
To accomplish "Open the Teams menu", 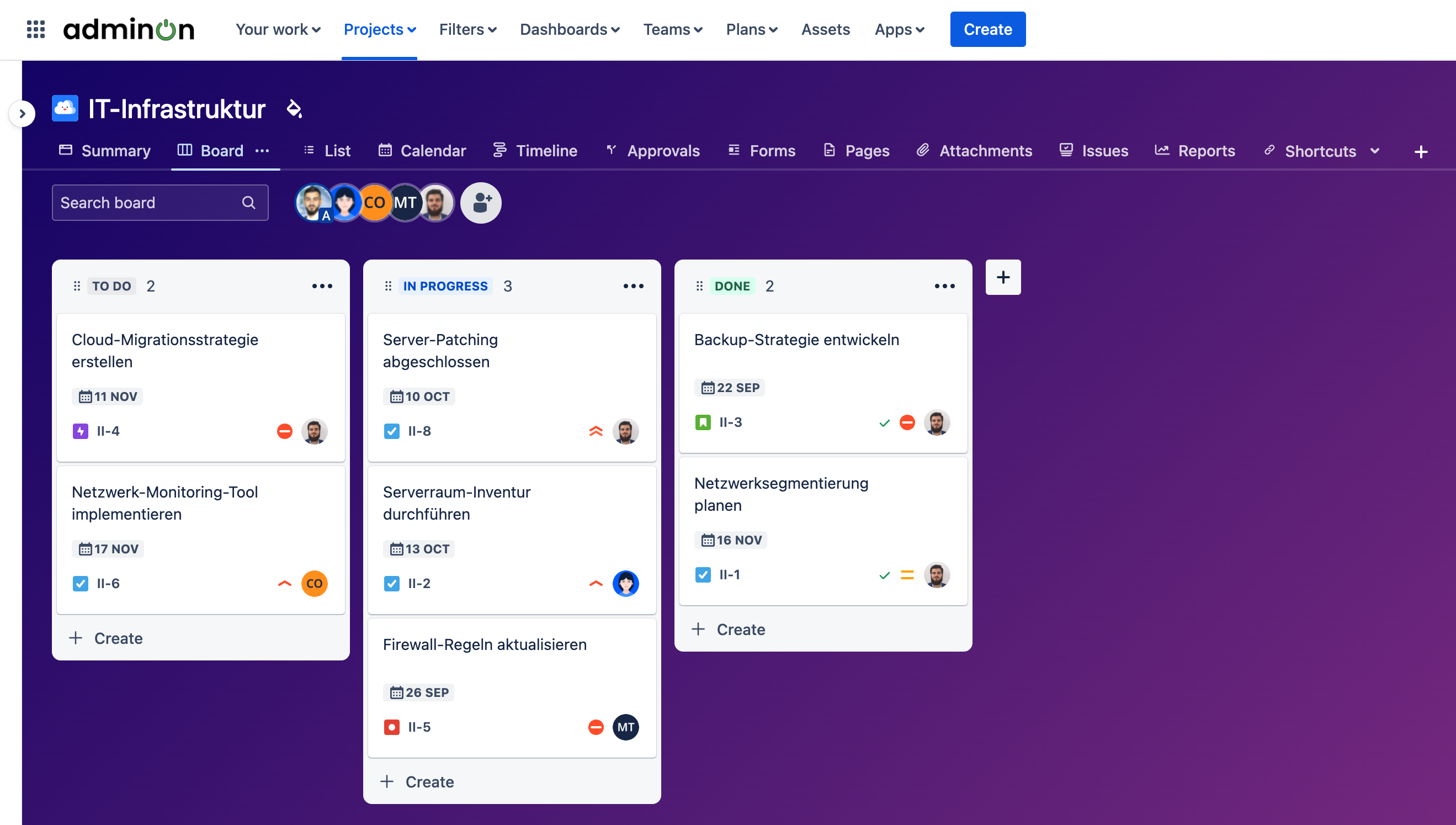I will tap(672, 29).
